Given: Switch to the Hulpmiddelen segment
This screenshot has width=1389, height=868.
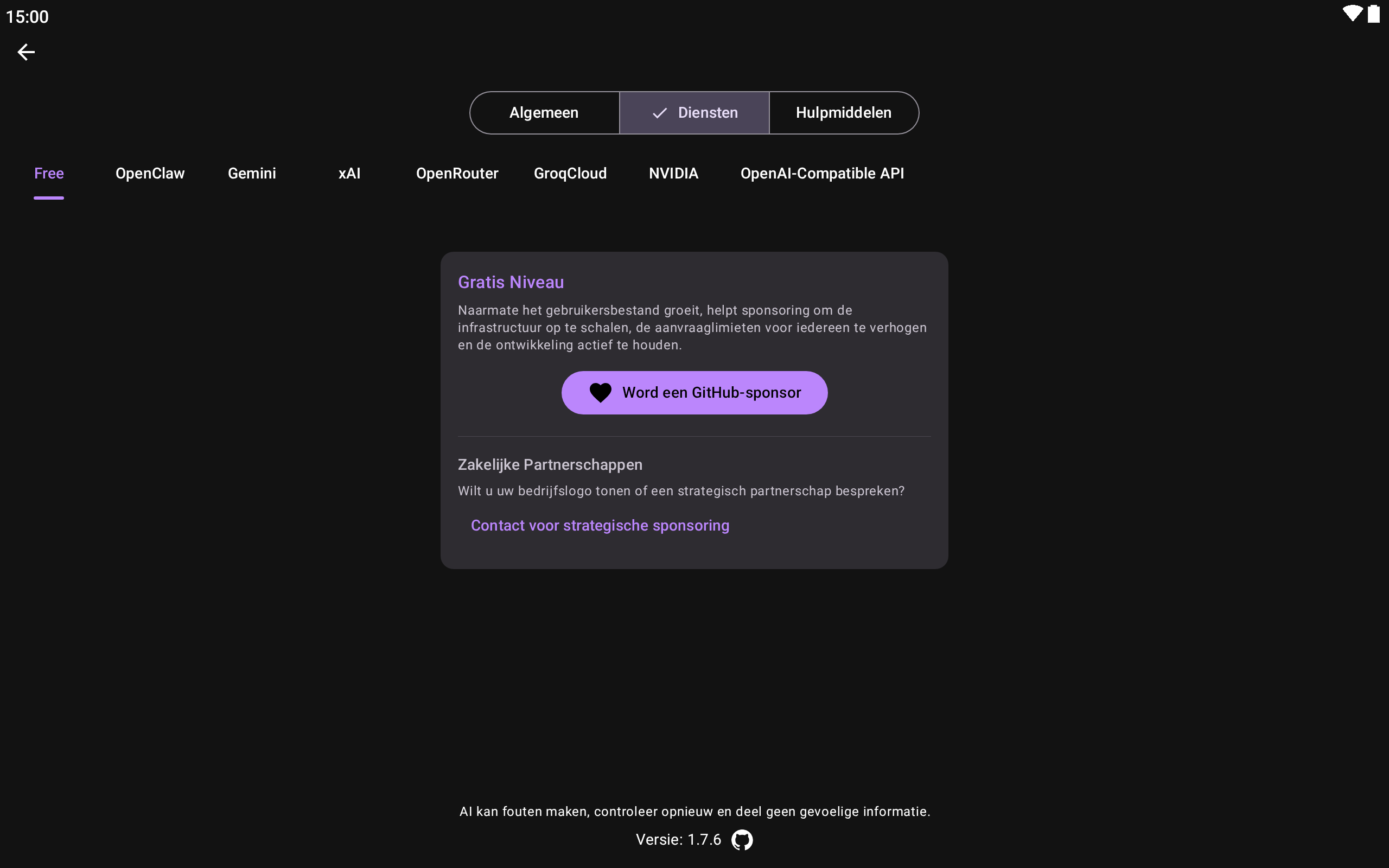Looking at the screenshot, I should (843, 113).
